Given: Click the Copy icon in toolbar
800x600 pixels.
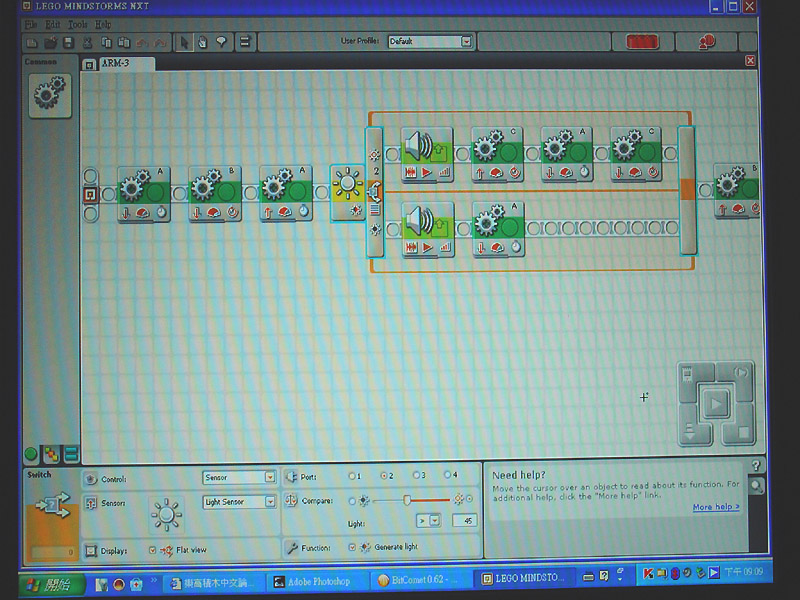Looking at the screenshot, I should (x=106, y=43).
